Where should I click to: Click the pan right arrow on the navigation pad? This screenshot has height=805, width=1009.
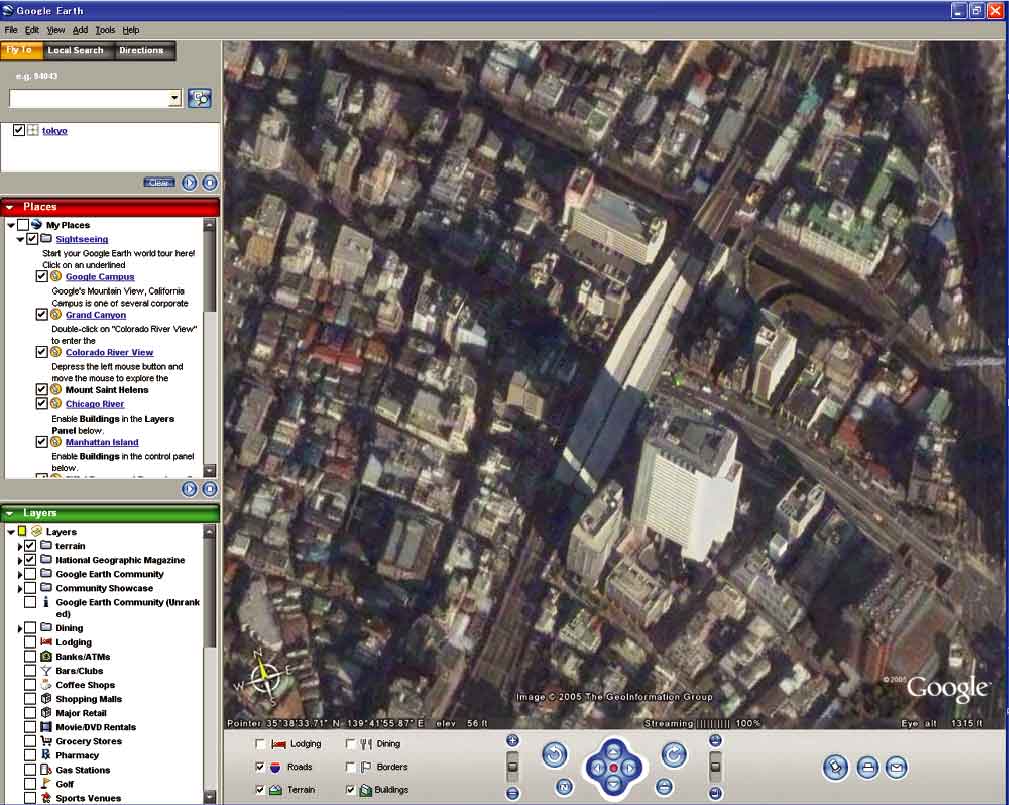[x=630, y=768]
